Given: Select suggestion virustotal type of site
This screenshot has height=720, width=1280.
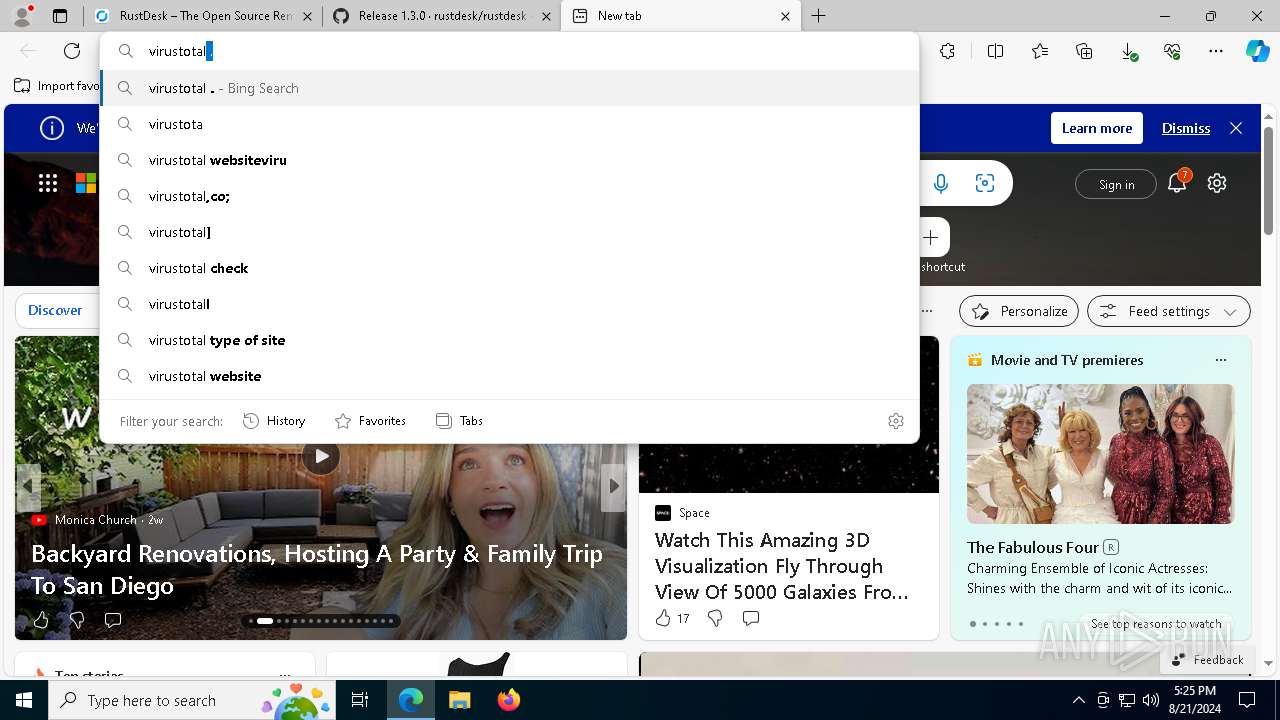Looking at the screenshot, I should (x=510, y=340).
